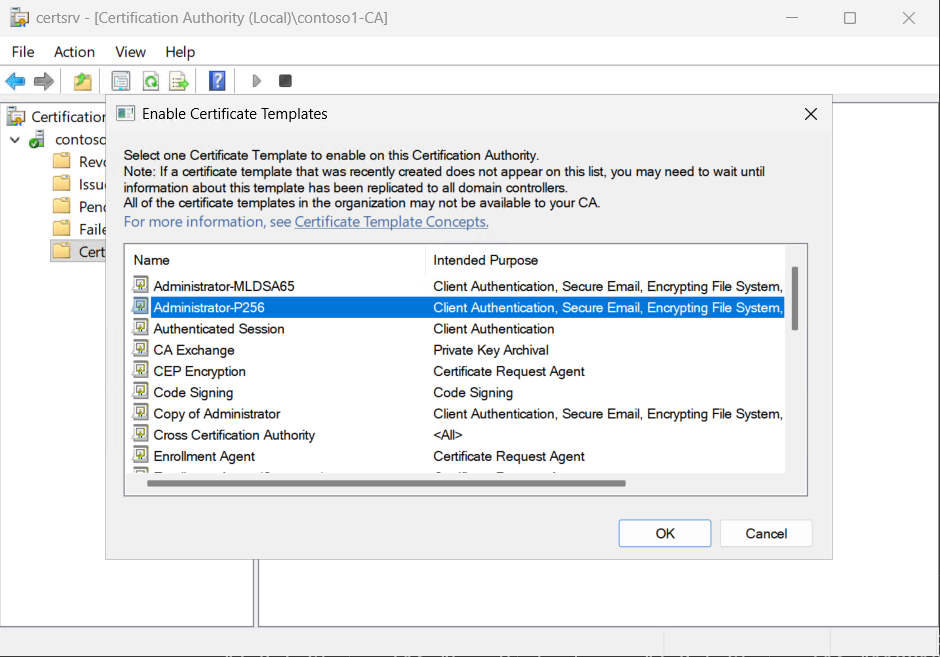940x657 pixels.
Task: Click the vertical scrollbar thumb in template list
Action: tap(795, 299)
